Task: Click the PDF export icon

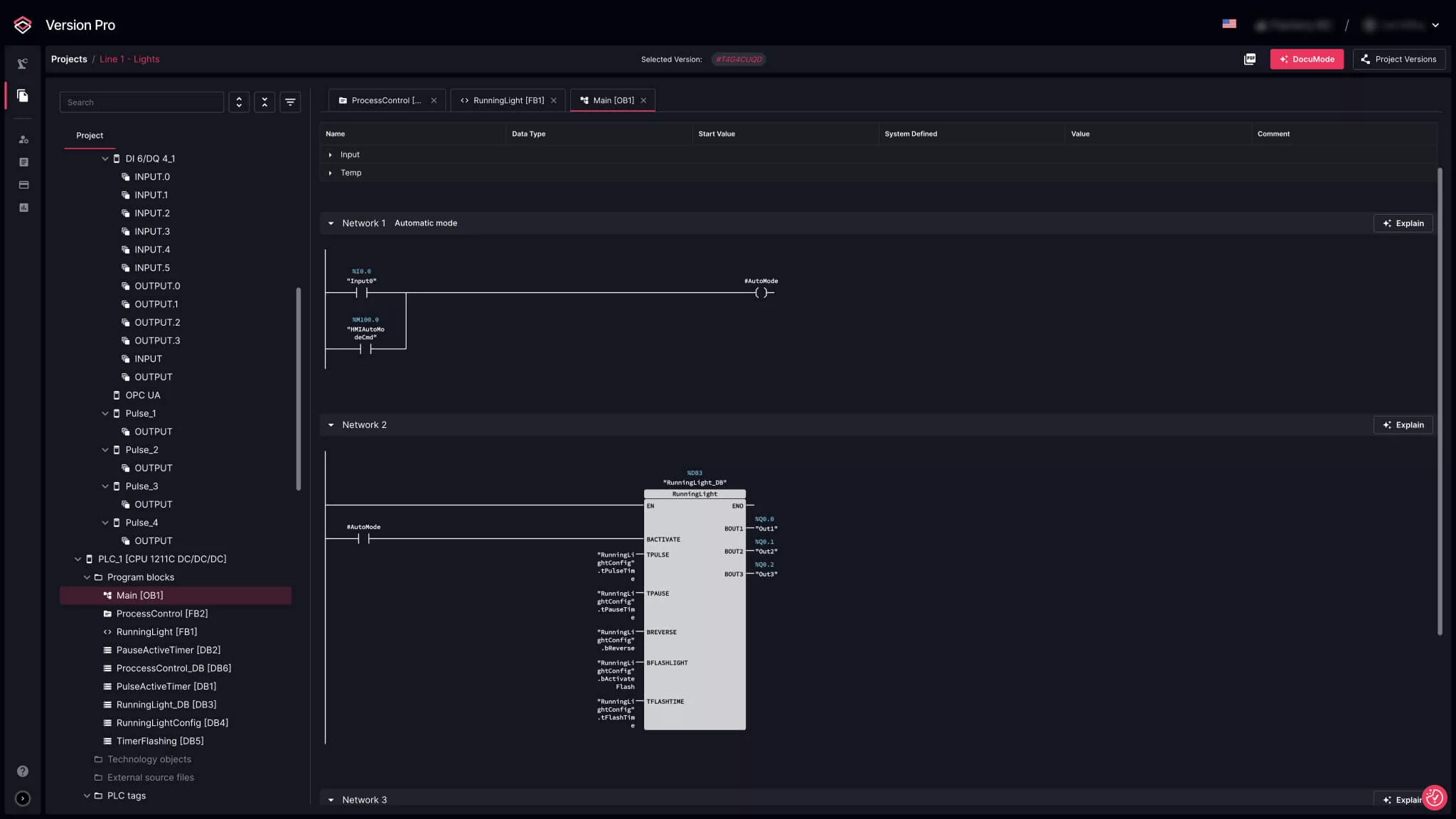Action: pos(1249,59)
